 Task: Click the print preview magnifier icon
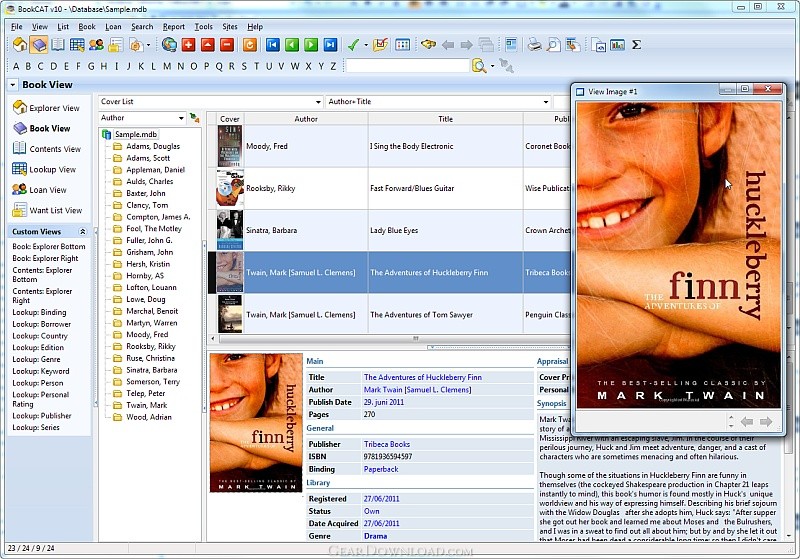point(553,45)
